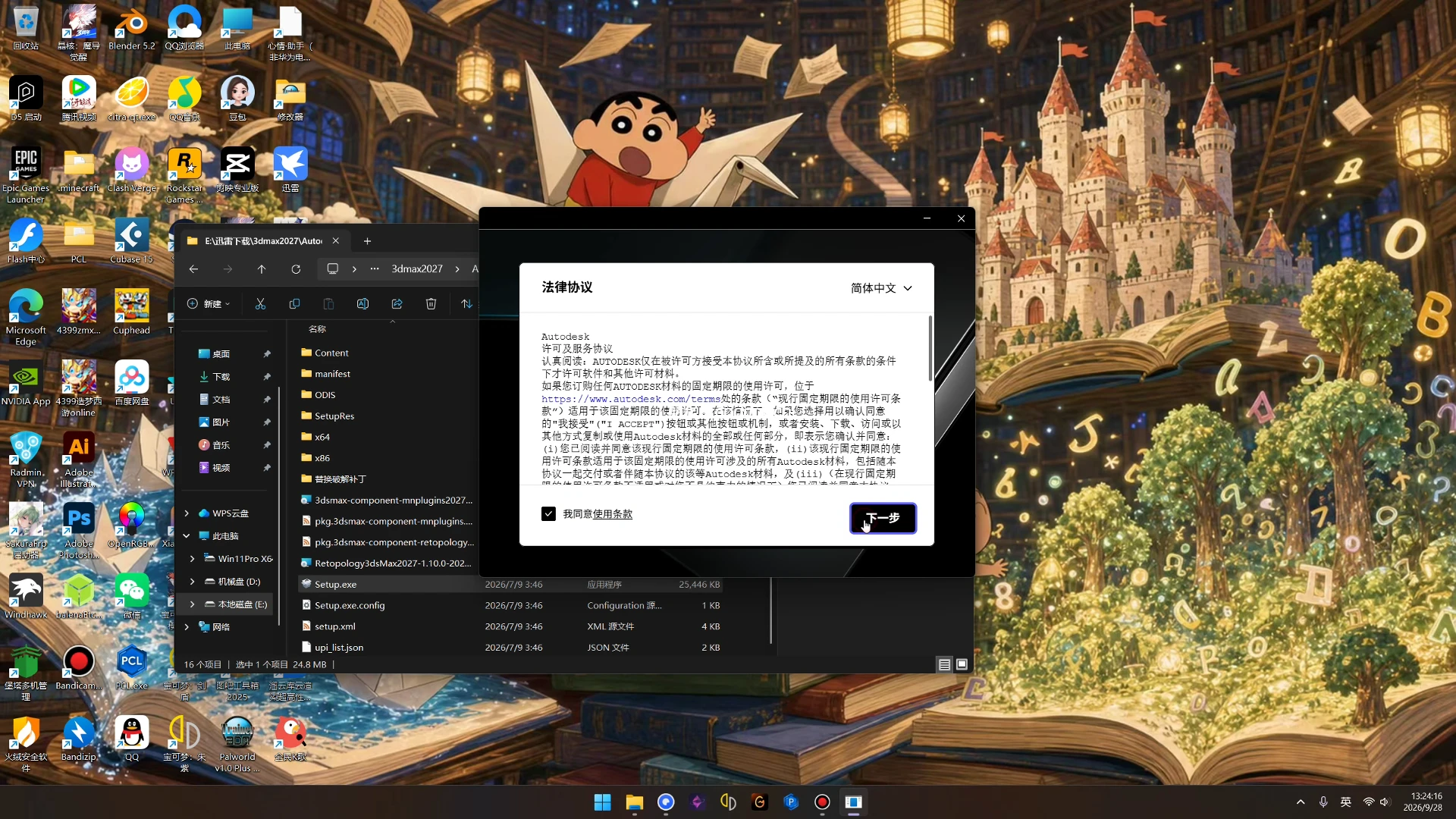The width and height of the screenshot is (1456, 819).
Task: Open the breadcrumb ellipsis overflow menu
Action: pyautogui.click(x=375, y=269)
